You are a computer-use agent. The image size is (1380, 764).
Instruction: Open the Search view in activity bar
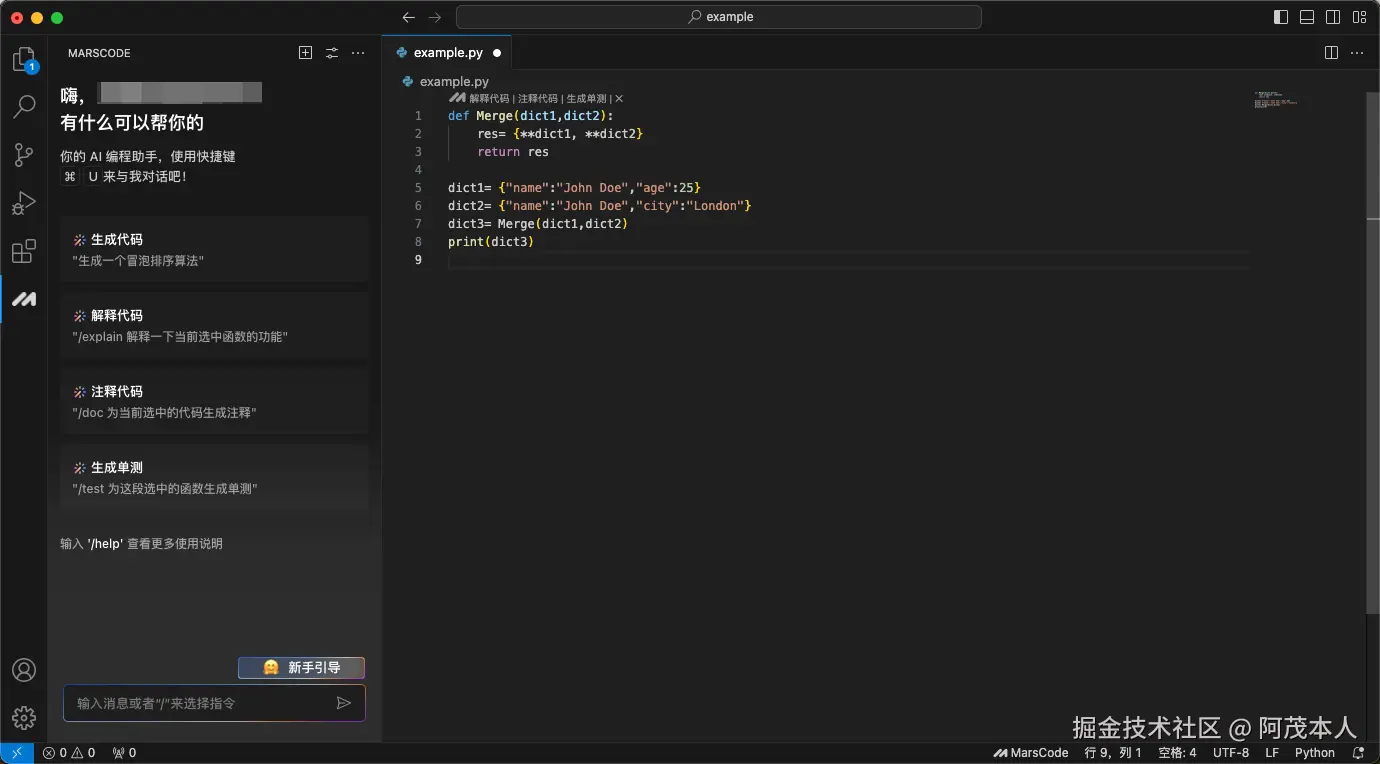(24, 106)
